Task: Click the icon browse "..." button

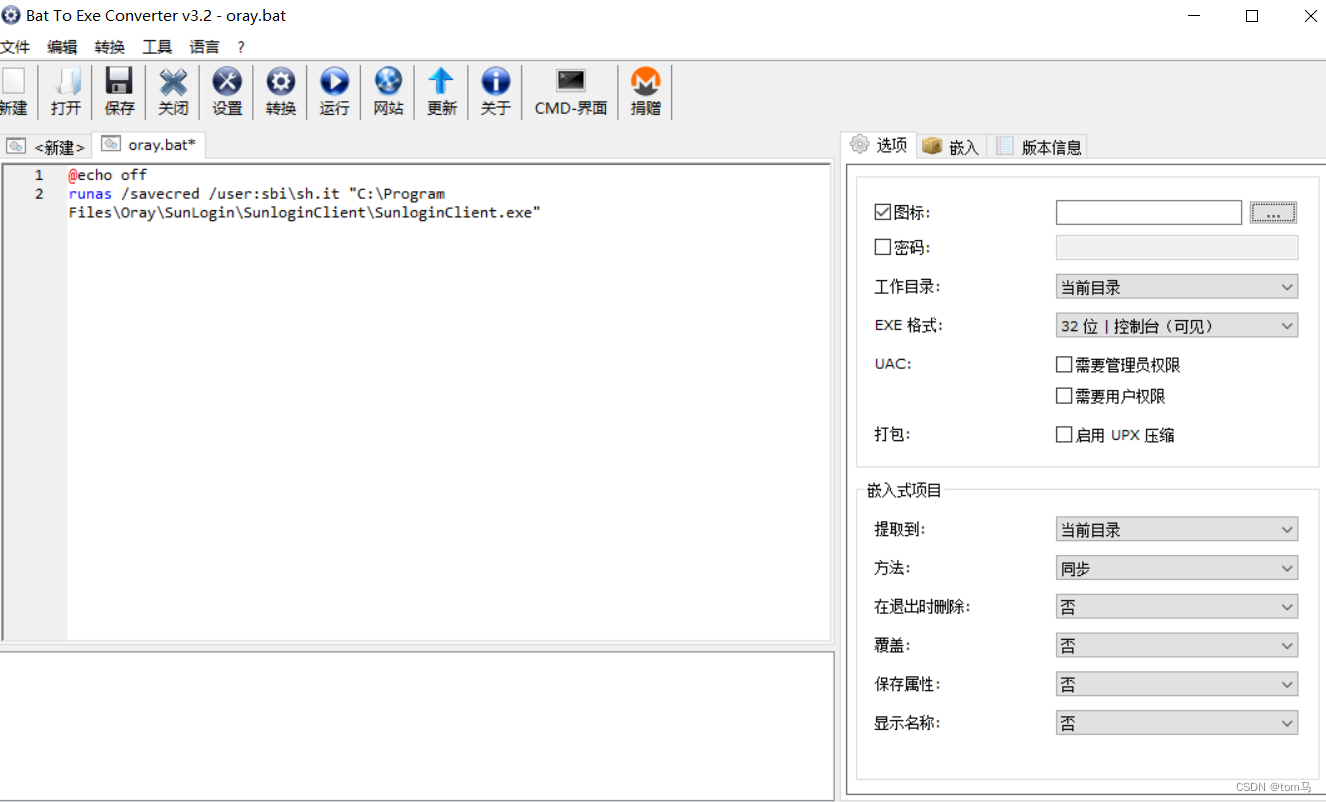Action: (x=1273, y=212)
